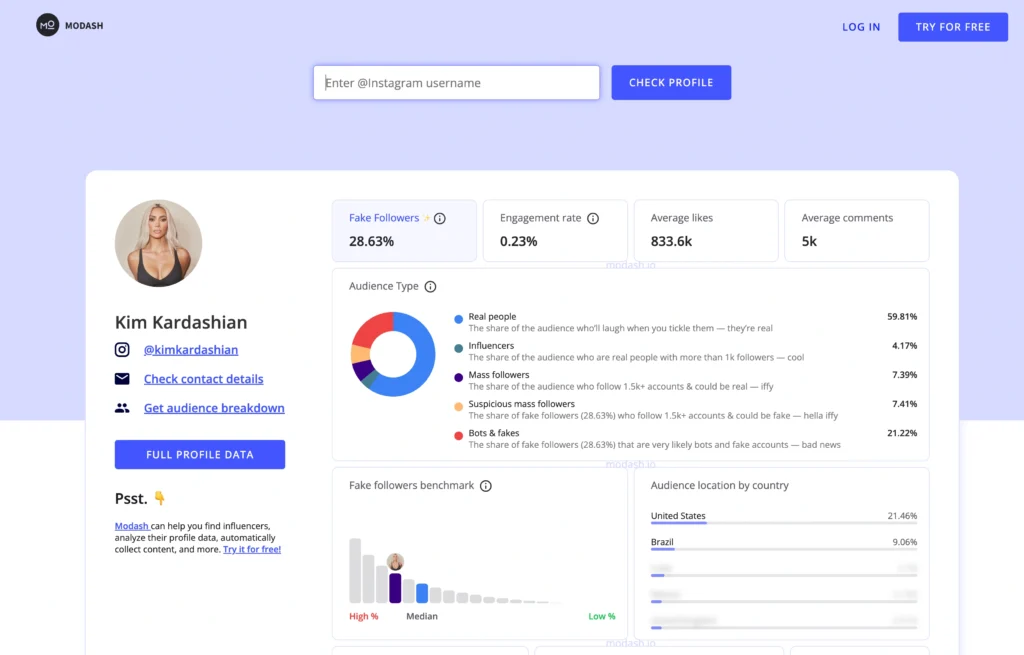
Task: Expand the Mass followers audience category
Action: 499,375
